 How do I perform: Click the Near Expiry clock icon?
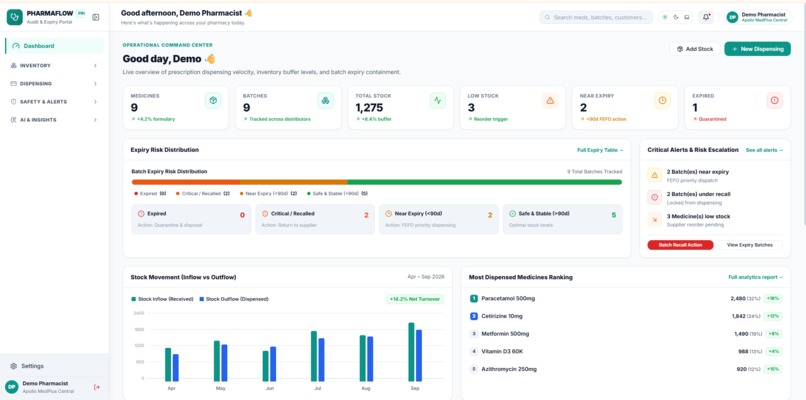click(x=662, y=101)
